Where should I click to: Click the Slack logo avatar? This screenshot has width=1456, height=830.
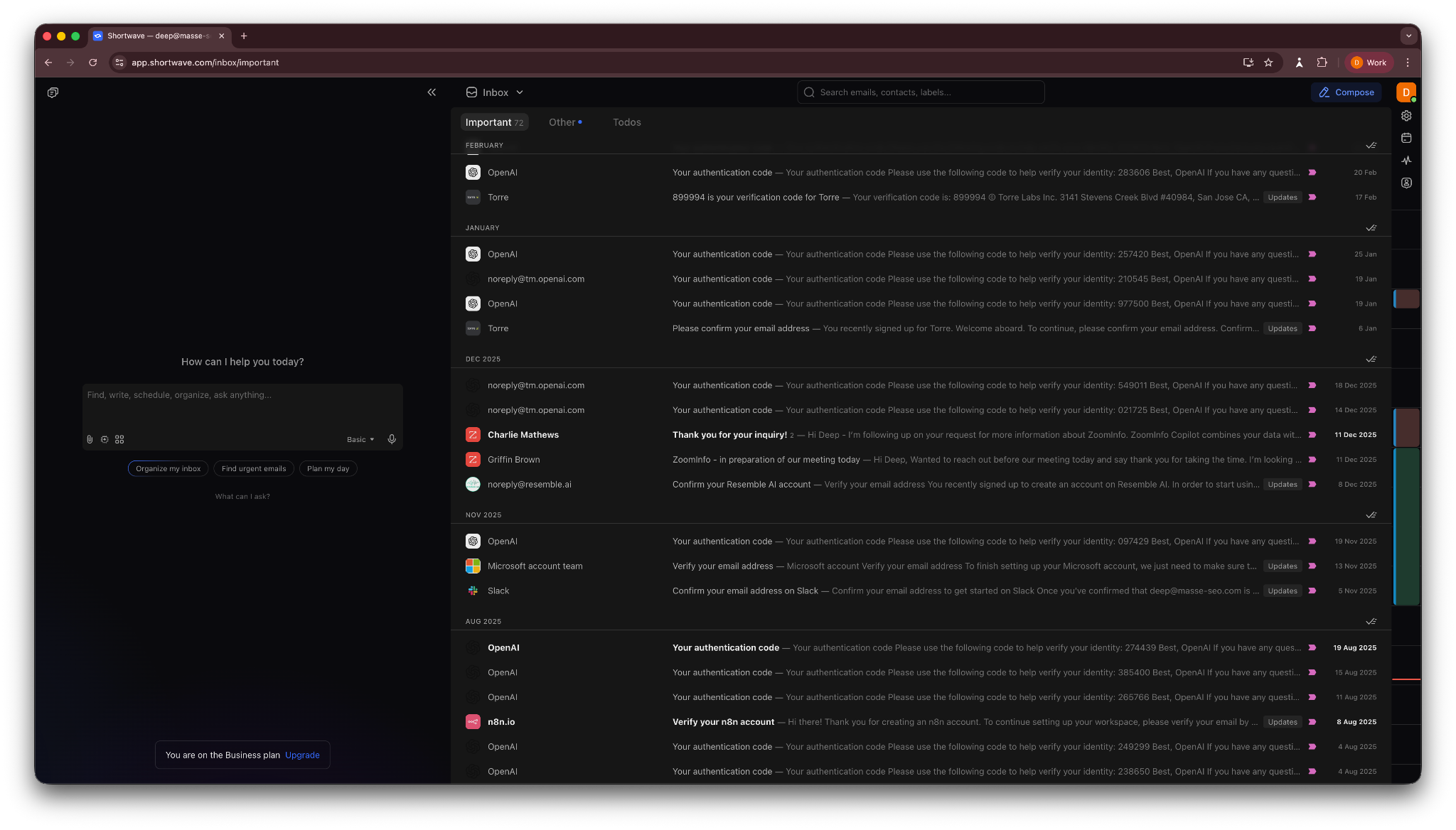coord(473,591)
